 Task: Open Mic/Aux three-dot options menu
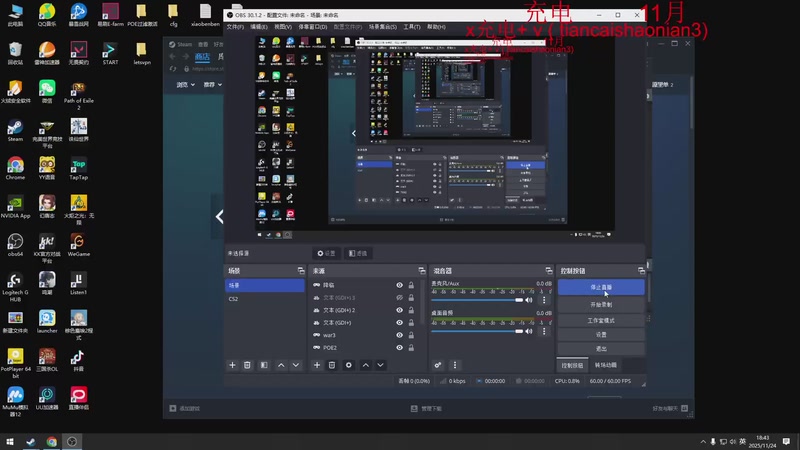pos(544,300)
